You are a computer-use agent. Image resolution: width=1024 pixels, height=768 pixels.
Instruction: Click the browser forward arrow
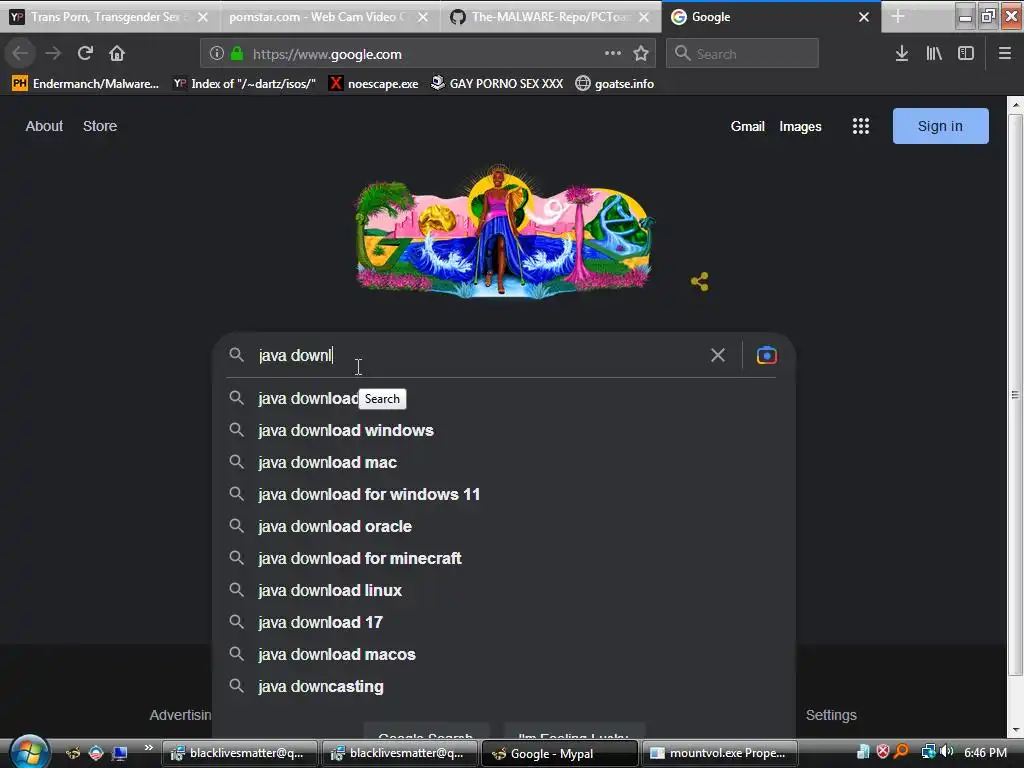(53, 54)
